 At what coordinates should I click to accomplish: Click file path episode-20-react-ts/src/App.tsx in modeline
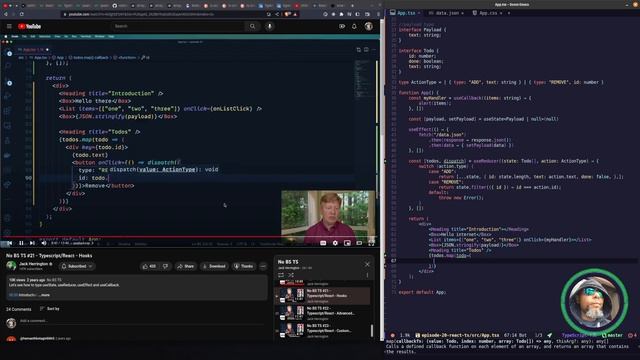point(460,335)
